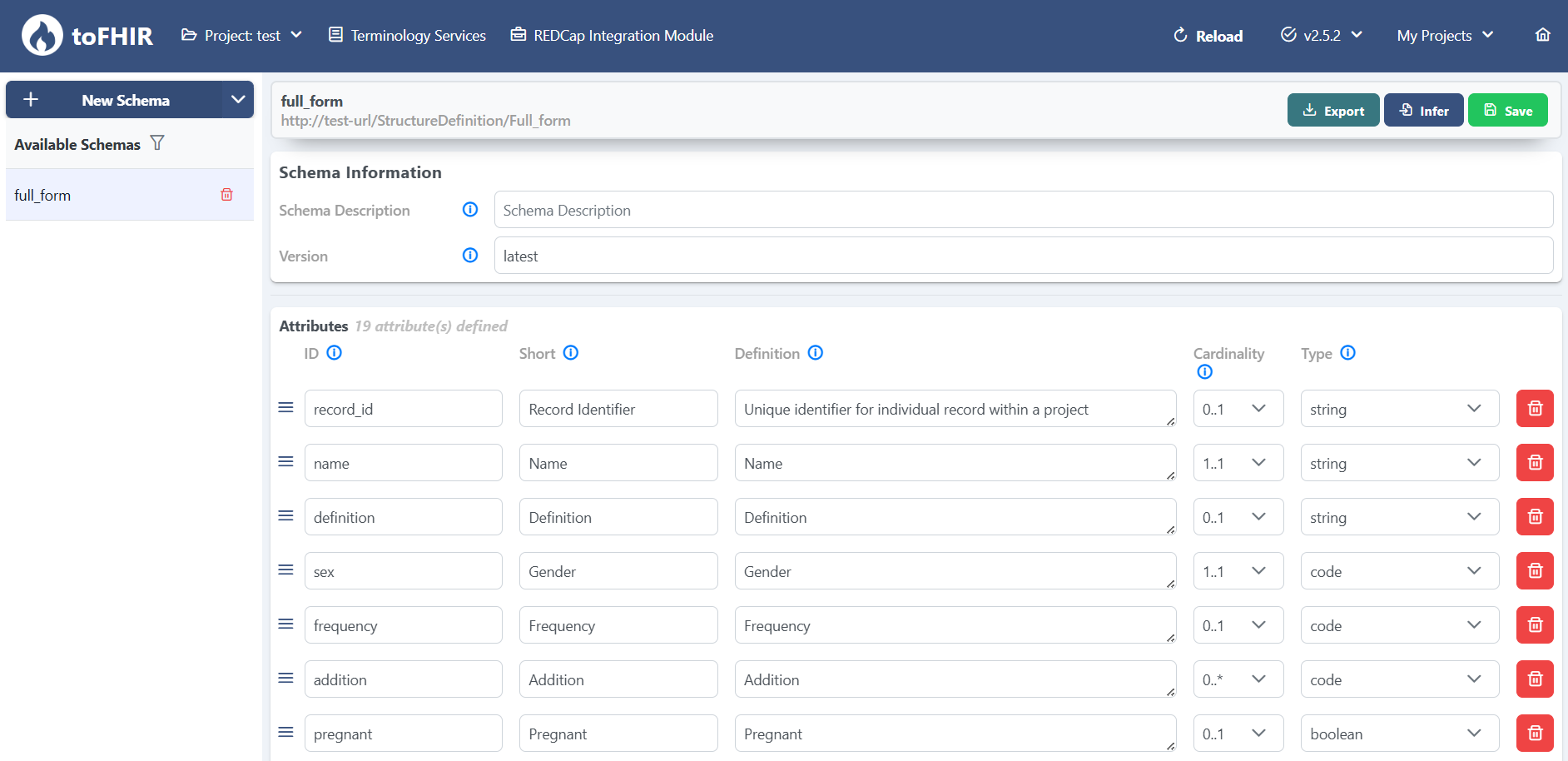
Task: Open the Terminology Services menu
Action: click(x=407, y=35)
